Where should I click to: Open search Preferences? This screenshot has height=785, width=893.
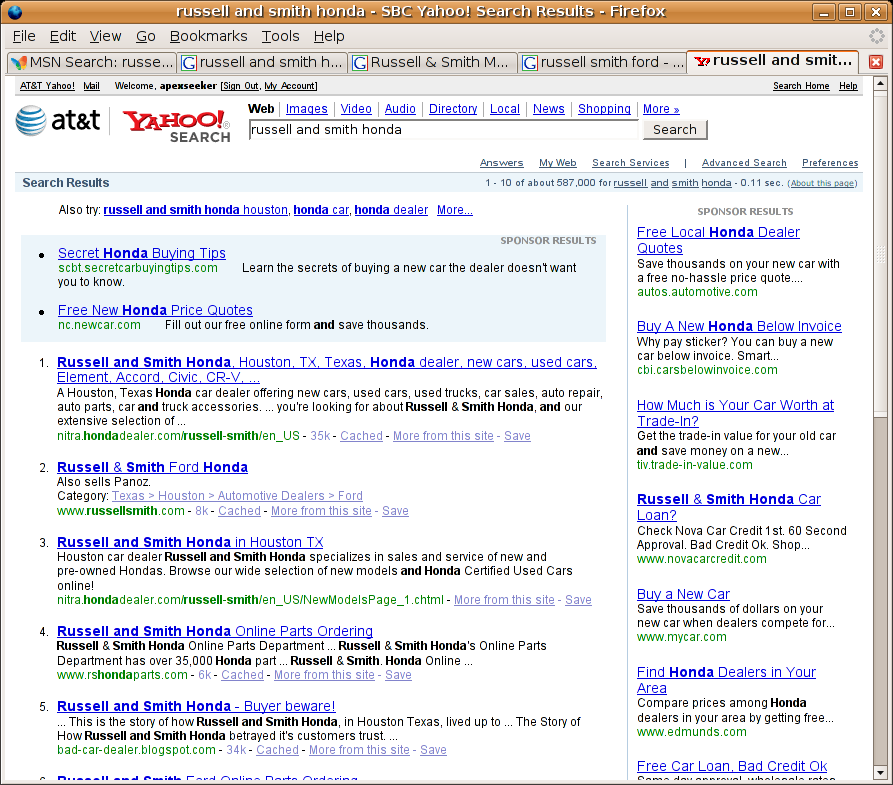coord(830,162)
